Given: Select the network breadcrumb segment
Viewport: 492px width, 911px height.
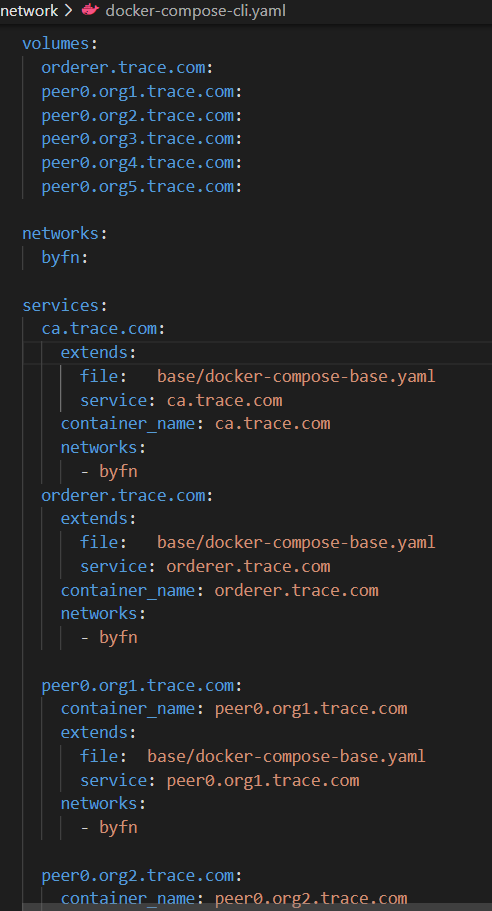Looking at the screenshot, I should point(30,10).
